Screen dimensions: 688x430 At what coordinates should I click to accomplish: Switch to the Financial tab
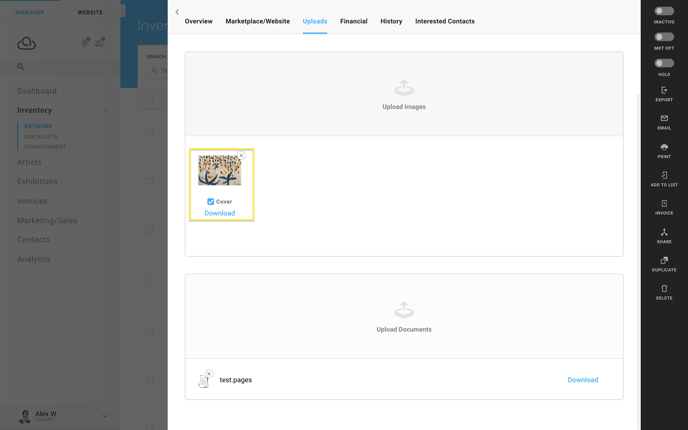coord(353,21)
